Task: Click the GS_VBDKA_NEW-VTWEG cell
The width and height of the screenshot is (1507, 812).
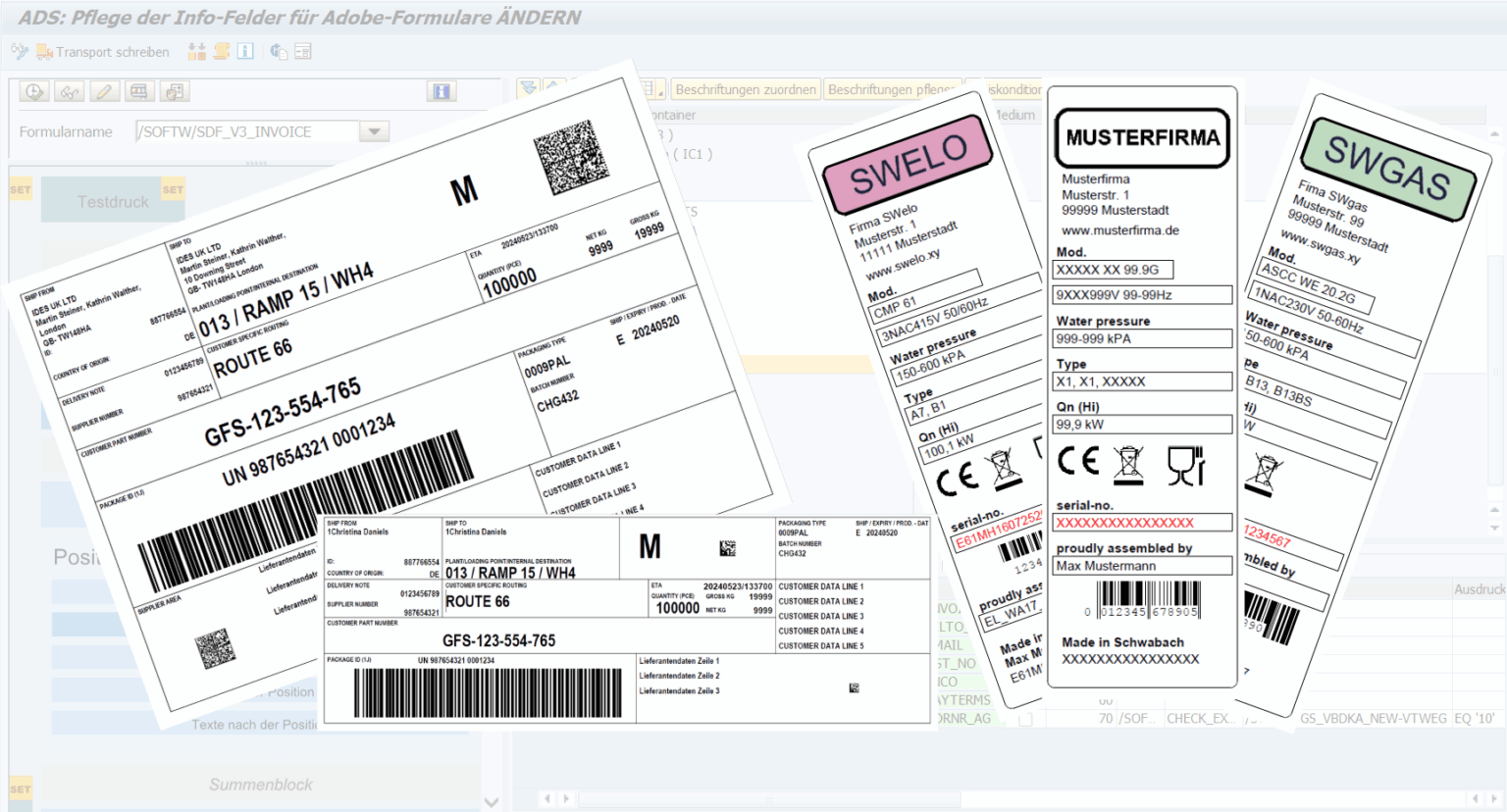Action: [1374, 718]
